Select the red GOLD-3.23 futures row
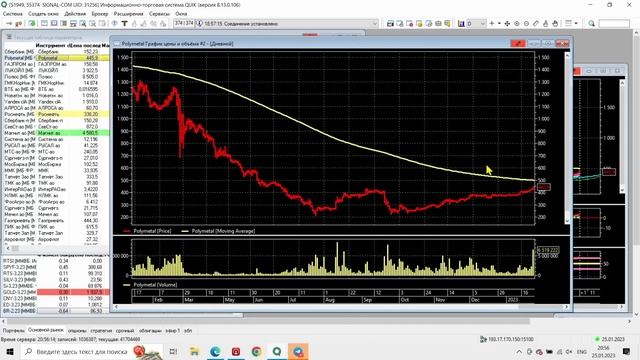This screenshot has height=360, width=640. click(x=56, y=292)
